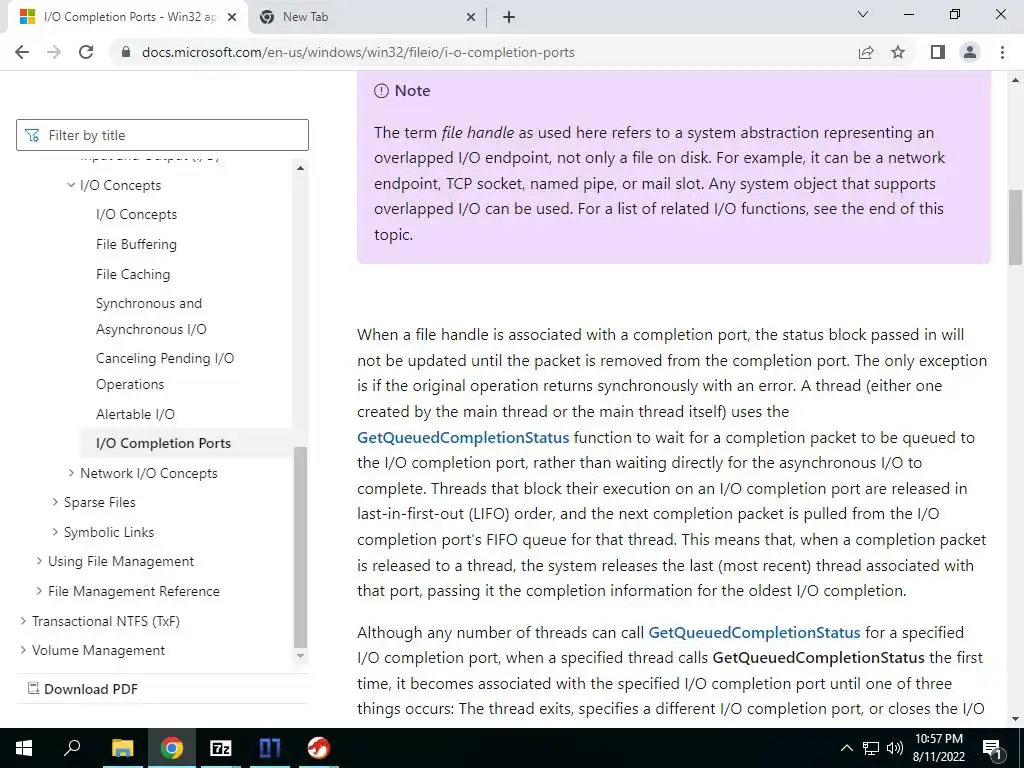Click the sidebar scrollbar thumb
This screenshot has height=768, width=1024.
300,547
